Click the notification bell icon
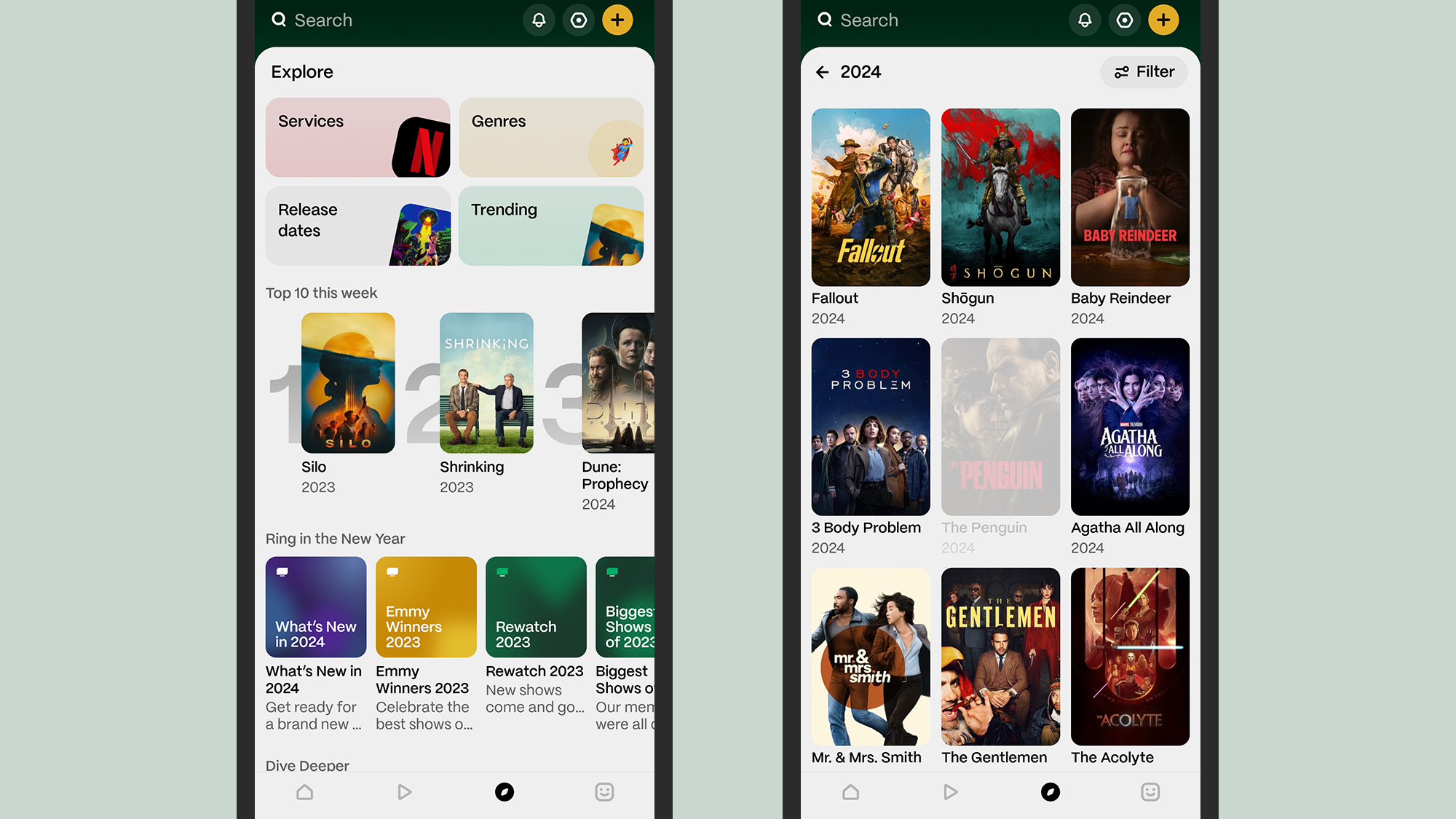Viewport: 1456px width, 819px height. 540,20
